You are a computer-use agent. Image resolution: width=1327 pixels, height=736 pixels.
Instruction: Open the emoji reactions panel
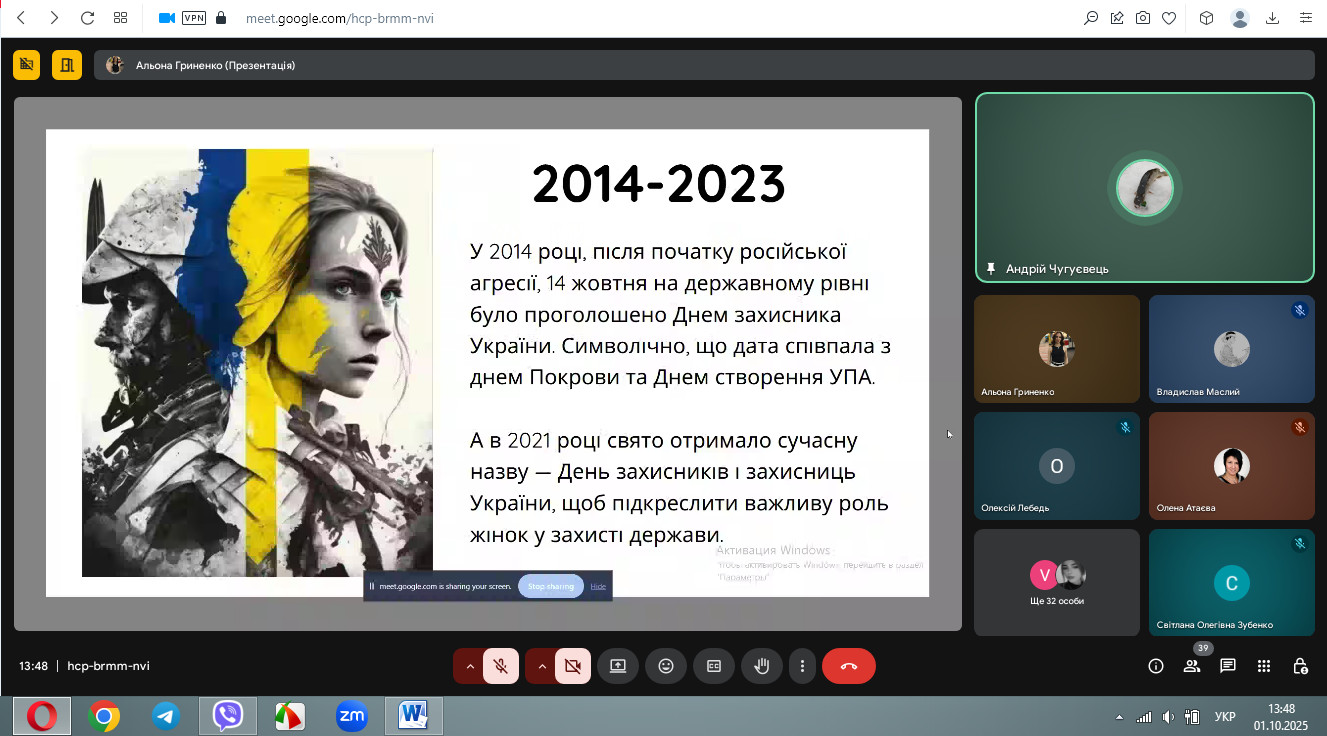(665, 666)
